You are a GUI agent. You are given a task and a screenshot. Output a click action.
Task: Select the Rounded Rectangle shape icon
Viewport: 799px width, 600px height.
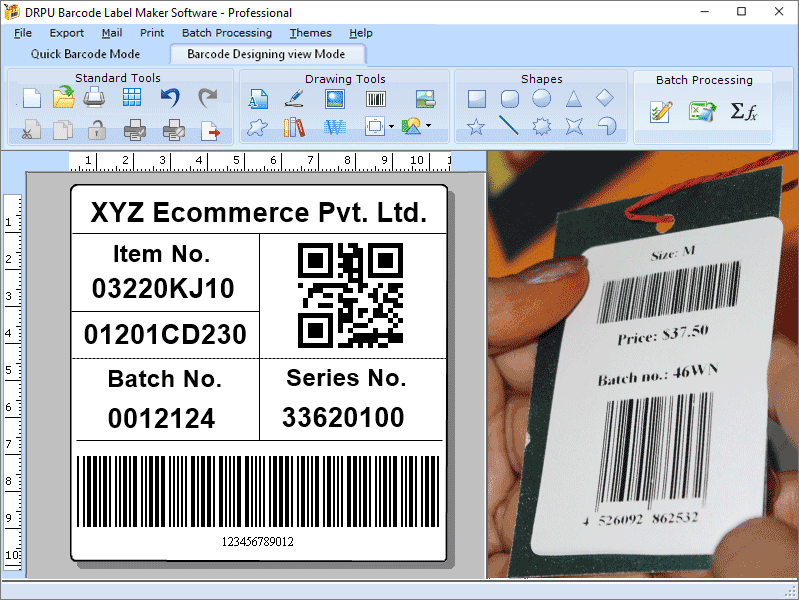tap(510, 98)
